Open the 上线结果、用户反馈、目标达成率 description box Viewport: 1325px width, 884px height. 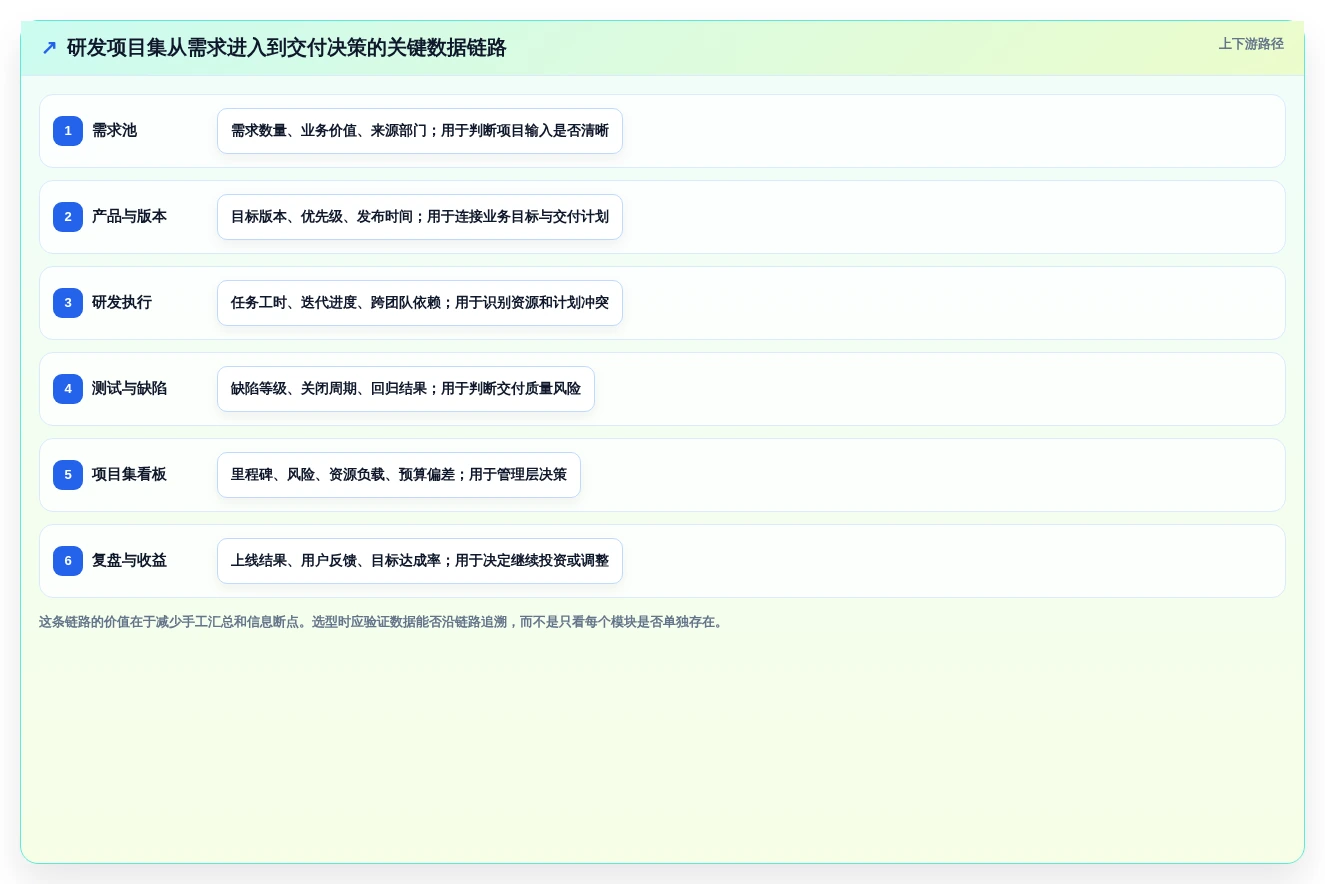coord(420,561)
